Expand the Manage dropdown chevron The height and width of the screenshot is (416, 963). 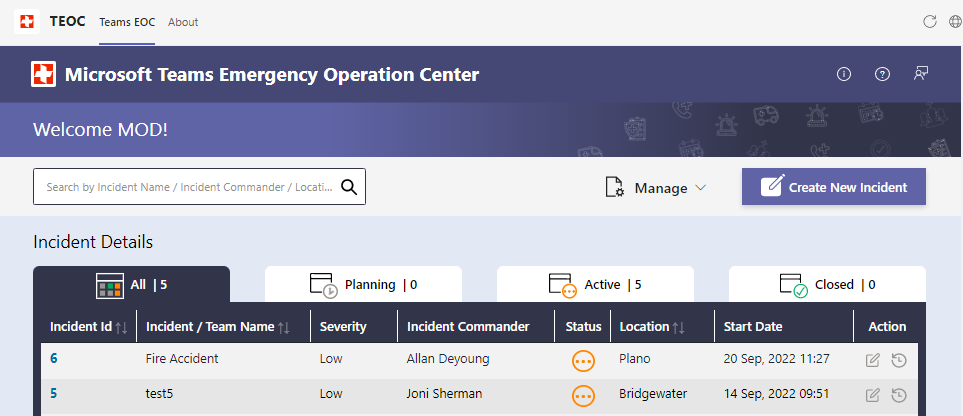coord(700,188)
